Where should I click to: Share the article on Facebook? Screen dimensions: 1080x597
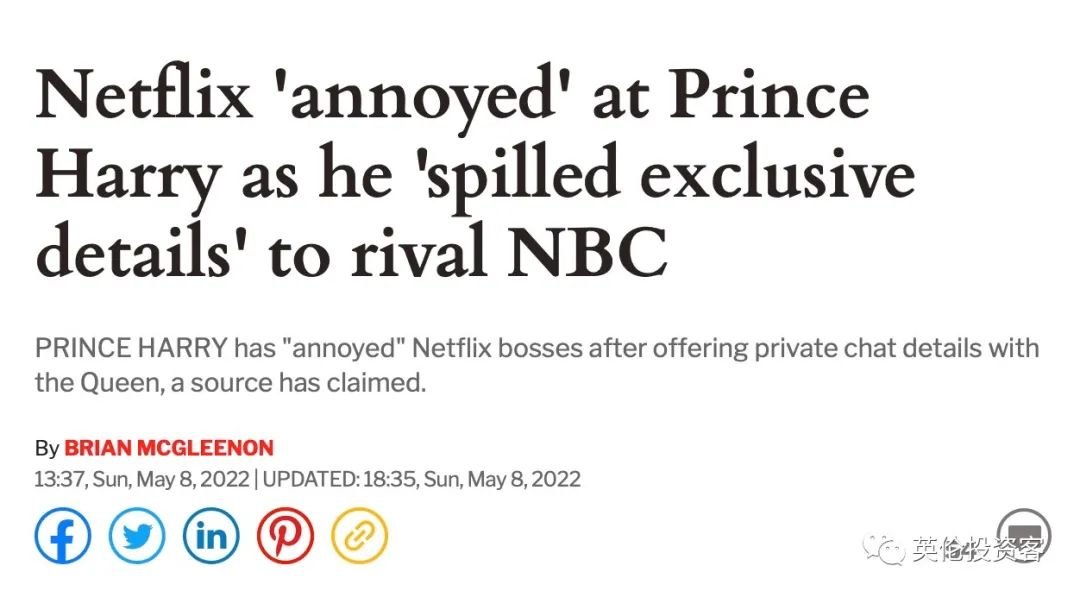pyautogui.click(x=63, y=536)
